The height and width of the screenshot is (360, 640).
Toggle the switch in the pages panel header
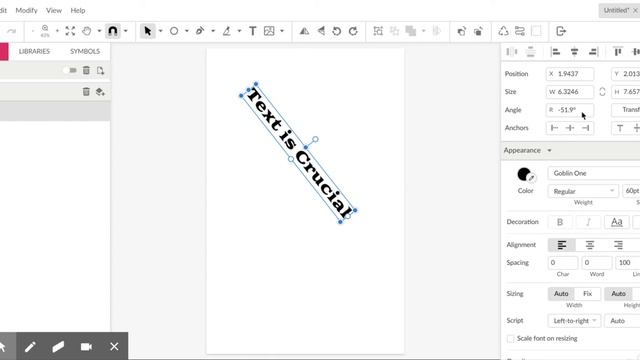70,70
